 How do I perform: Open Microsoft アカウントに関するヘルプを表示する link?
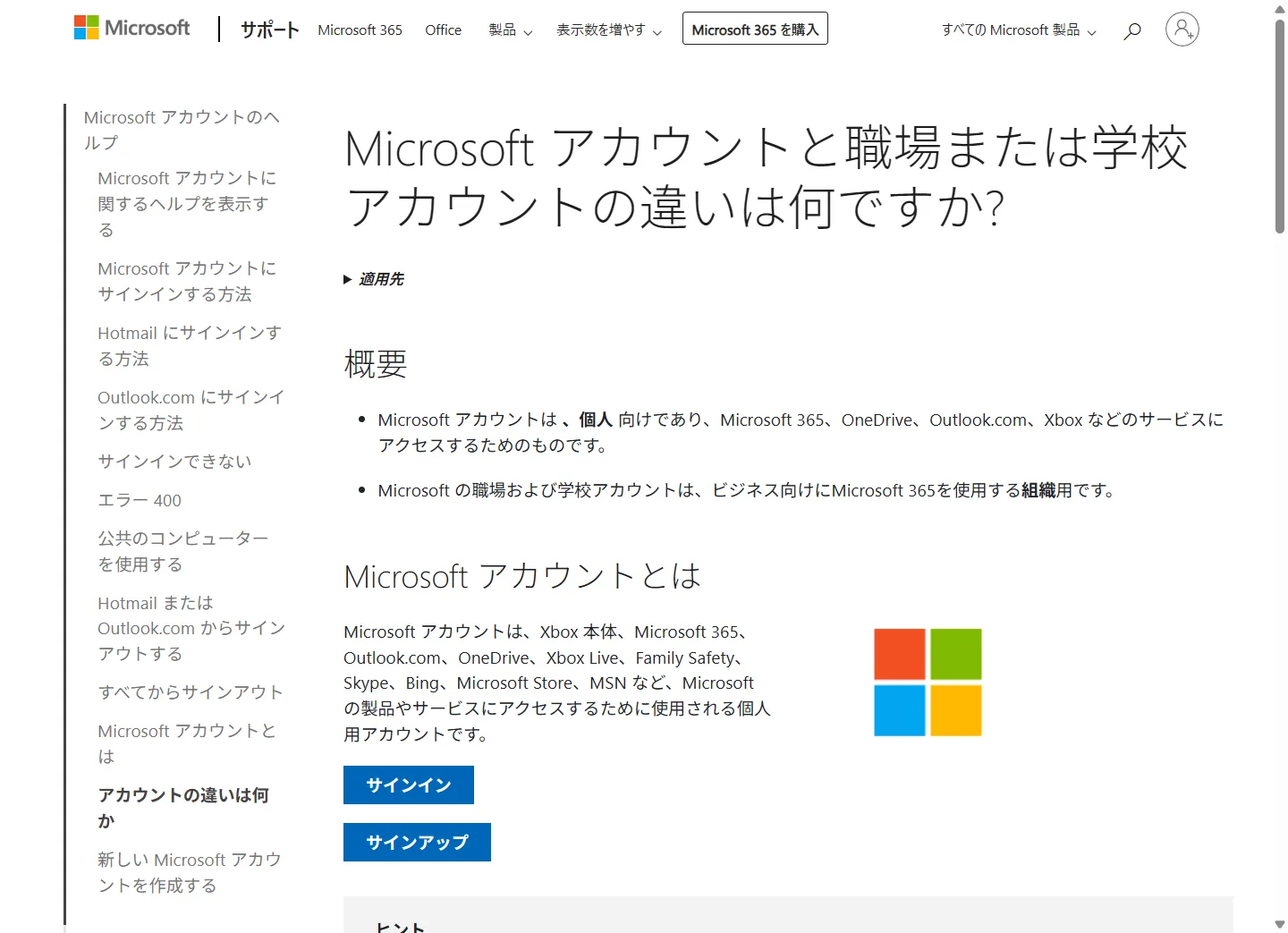pos(187,204)
